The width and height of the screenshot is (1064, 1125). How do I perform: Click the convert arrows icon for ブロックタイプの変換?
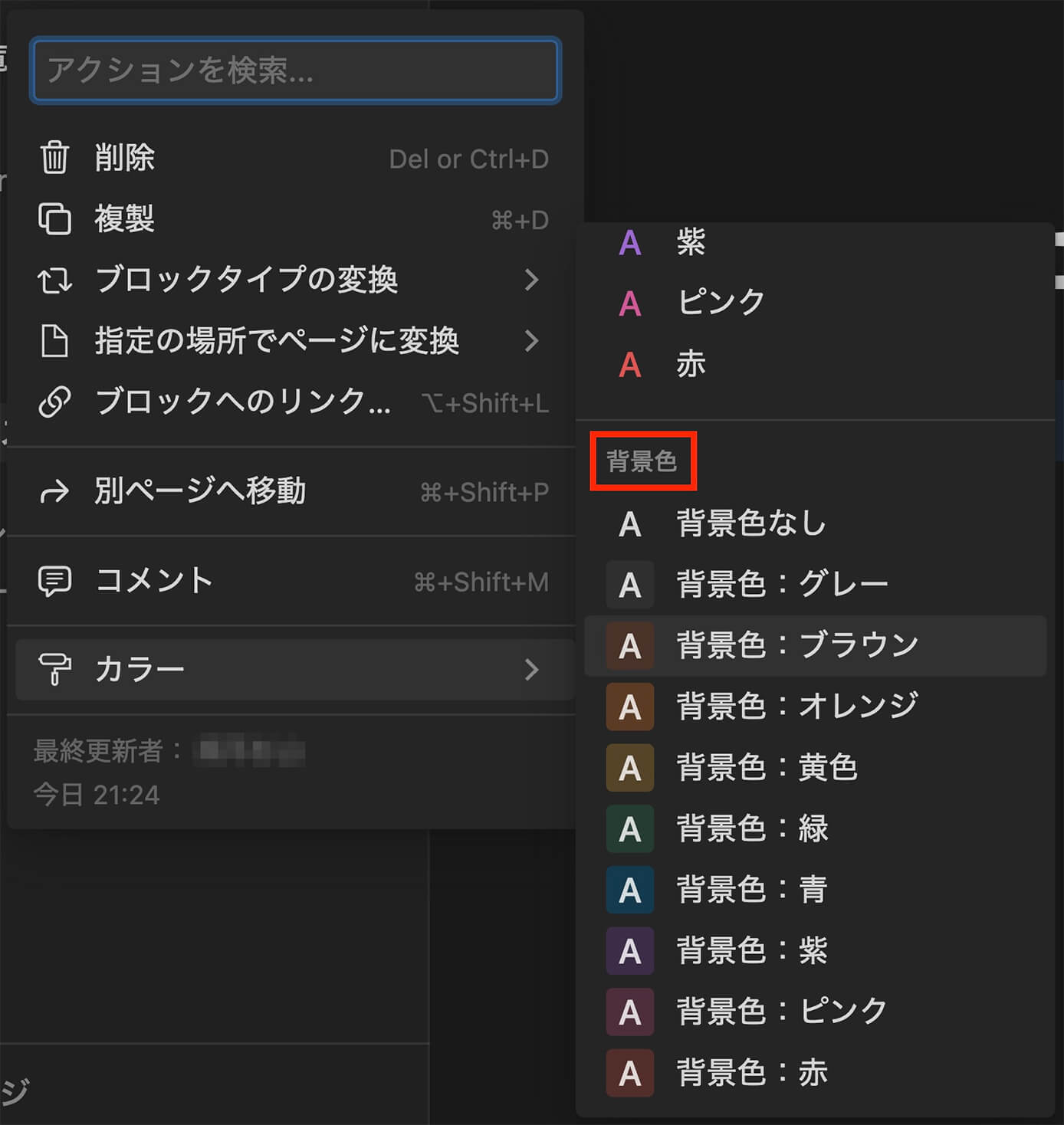[x=54, y=280]
